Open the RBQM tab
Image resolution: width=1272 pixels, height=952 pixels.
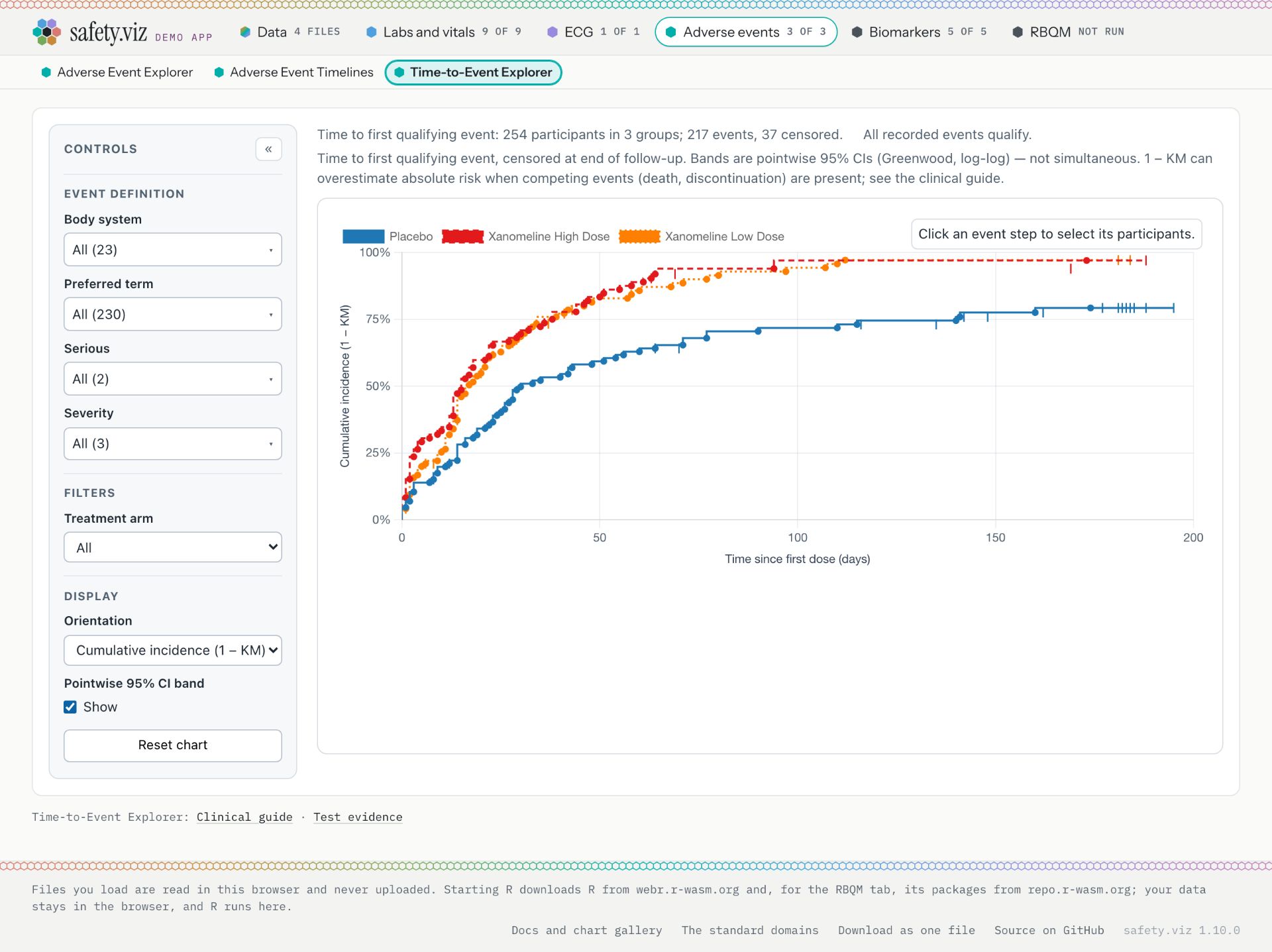pos(1068,32)
